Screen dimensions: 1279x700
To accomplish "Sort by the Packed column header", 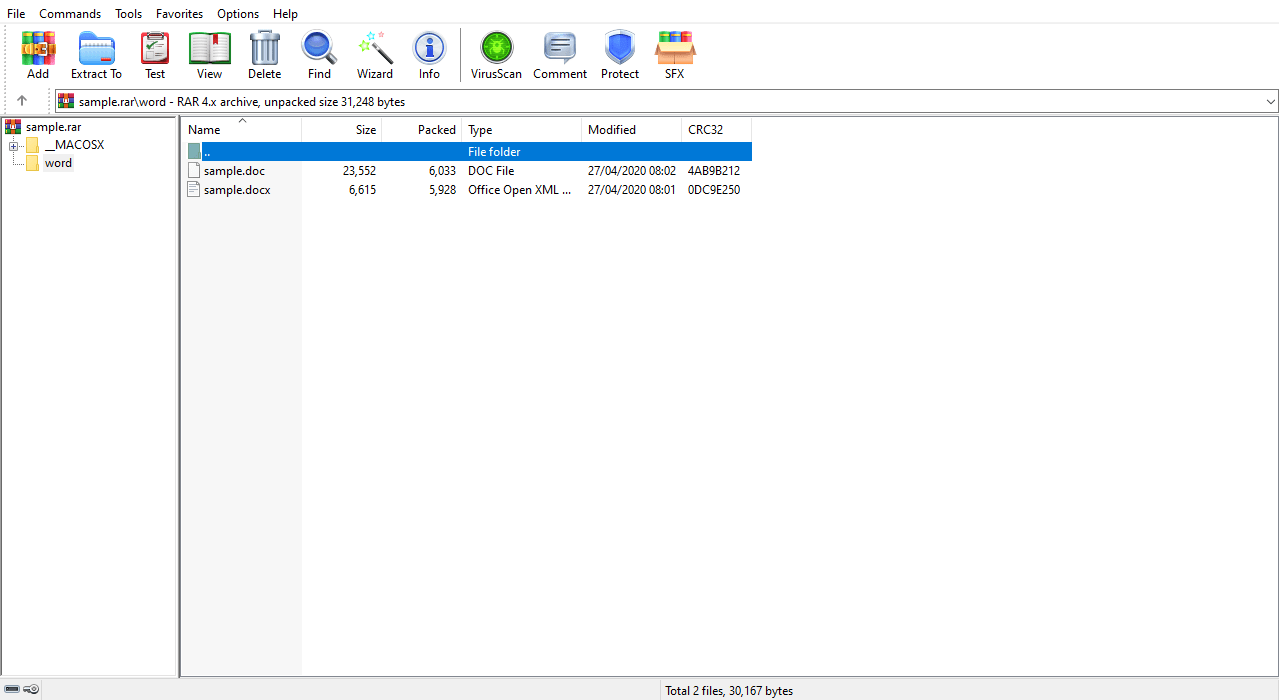I will pos(421,130).
